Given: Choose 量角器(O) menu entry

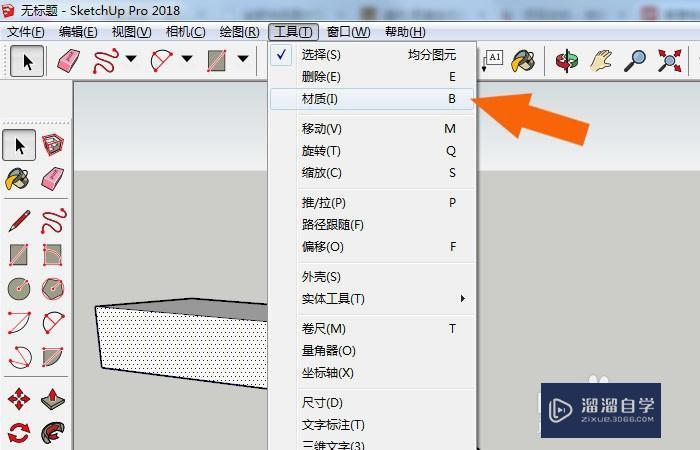Looking at the screenshot, I should pyautogui.click(x=372, y=351).
